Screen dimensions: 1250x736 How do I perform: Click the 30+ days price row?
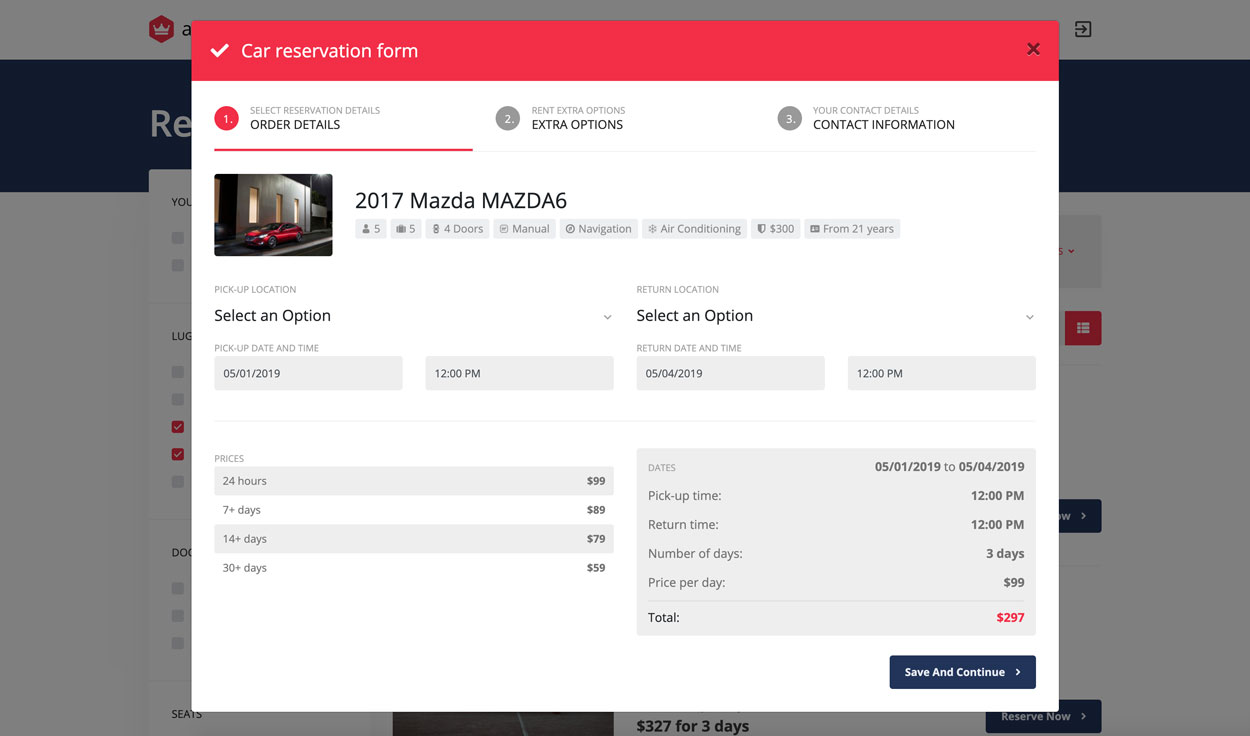[414, 568]
